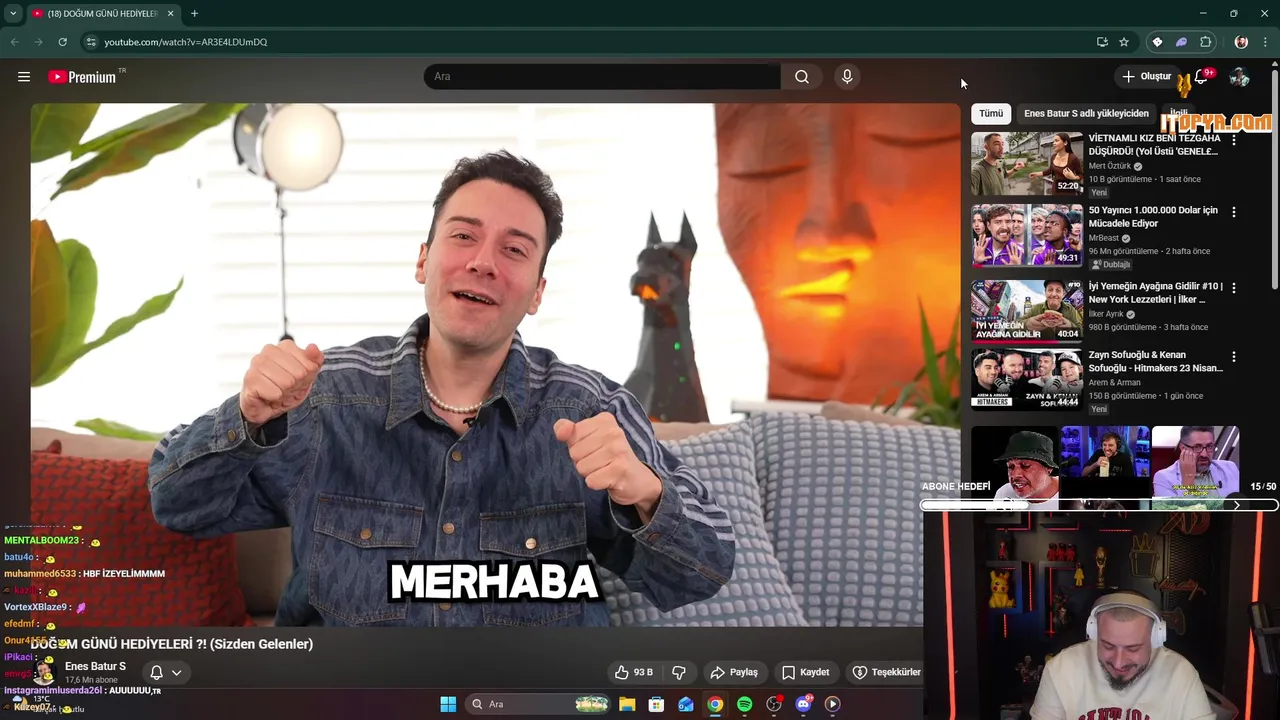This screenshot has height=720, width=1280.
Task: Dislike the video with thumbs down
Action: pos(679,672)
